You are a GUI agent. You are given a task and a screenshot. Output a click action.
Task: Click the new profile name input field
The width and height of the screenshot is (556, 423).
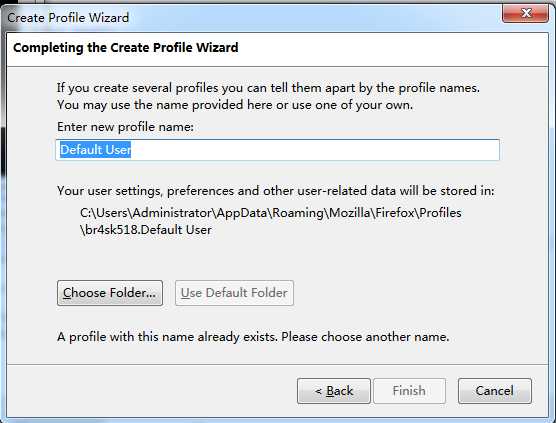click(278, 150)
